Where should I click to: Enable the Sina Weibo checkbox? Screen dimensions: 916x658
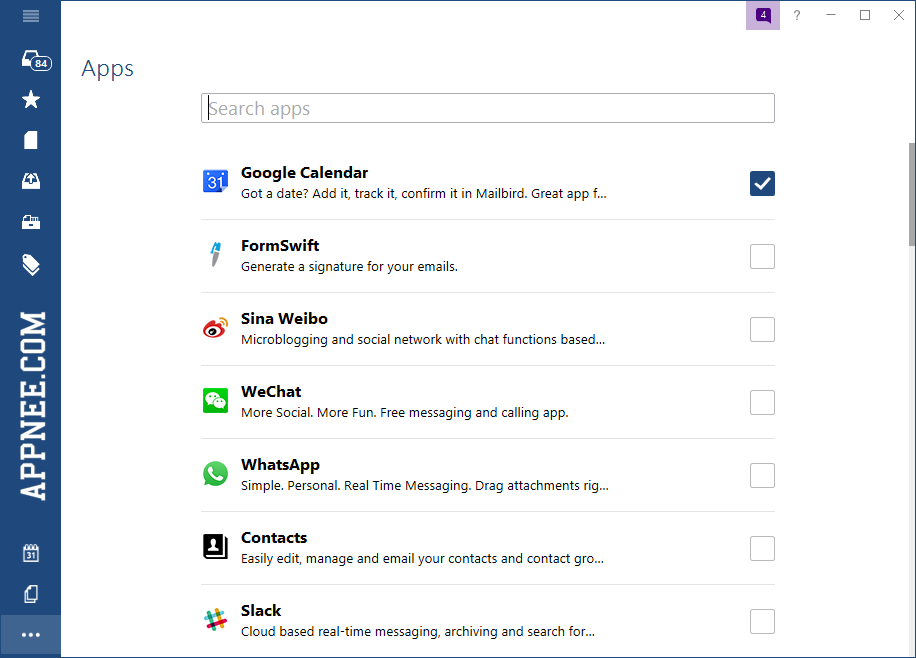pyautogui.click(x=762, y=330)
